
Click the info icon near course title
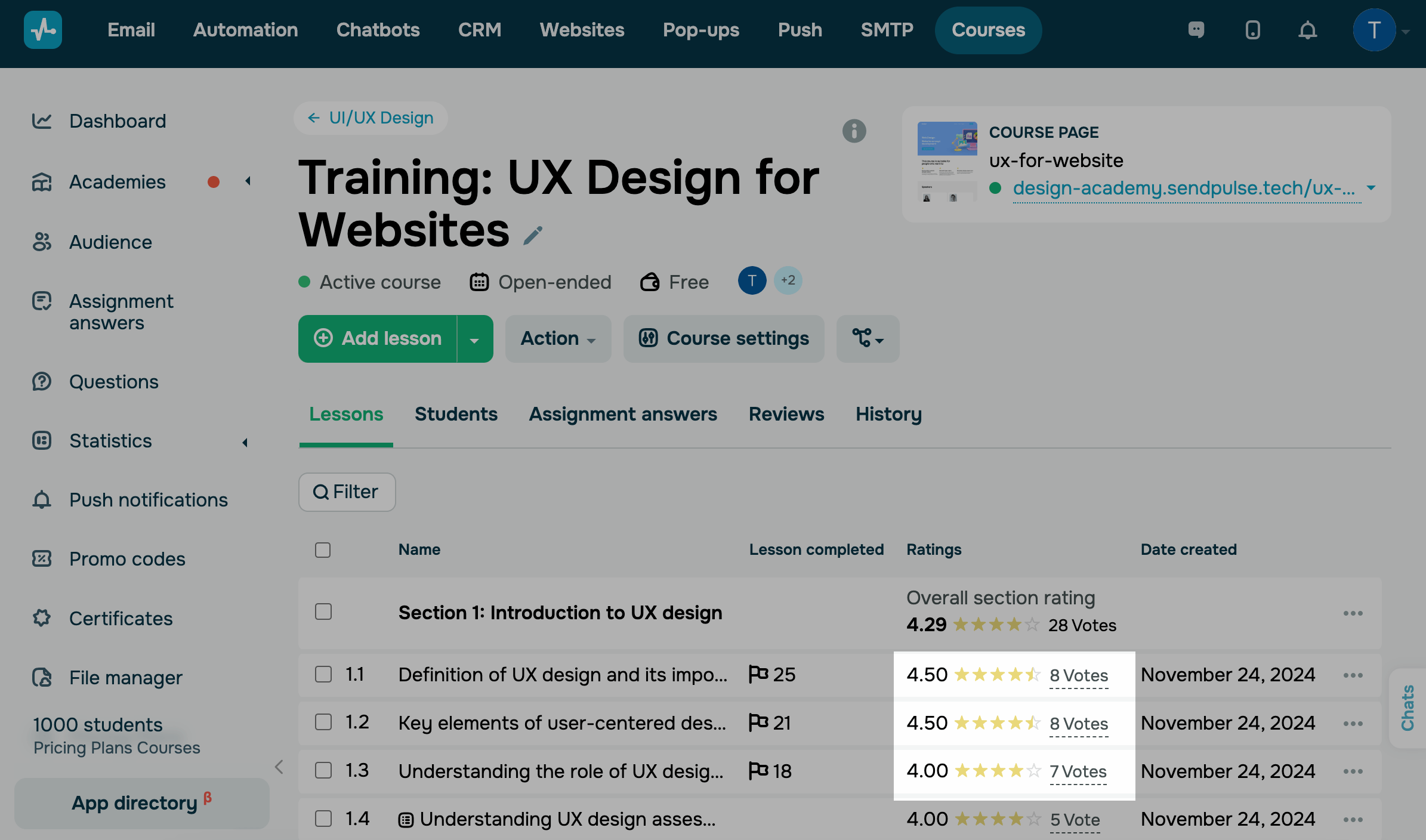[854, 131]
